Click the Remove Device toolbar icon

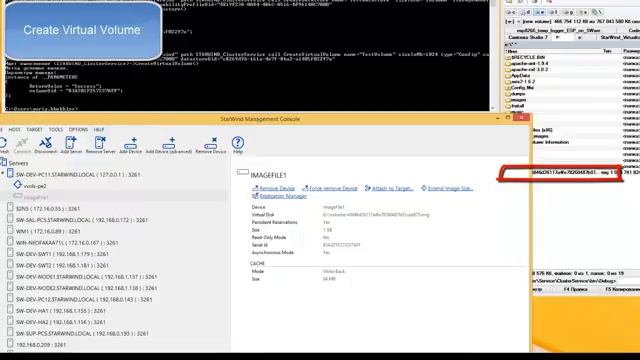tap(211, 143)
